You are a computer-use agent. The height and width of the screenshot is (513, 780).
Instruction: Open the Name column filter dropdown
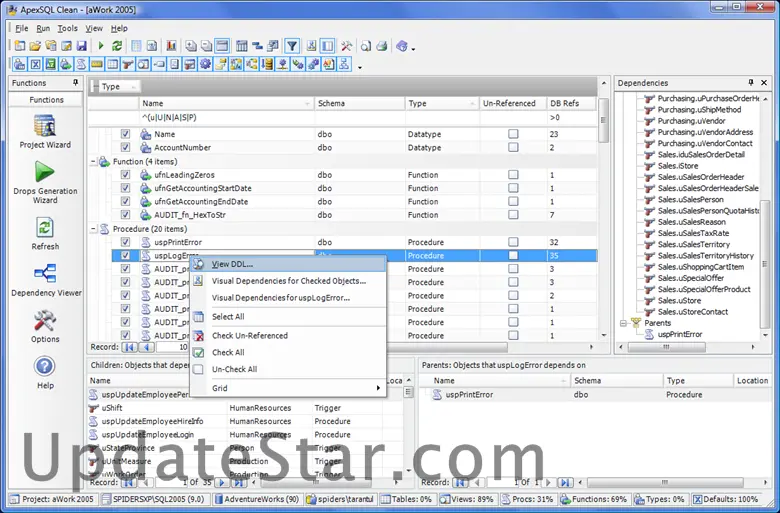(307, 103)
